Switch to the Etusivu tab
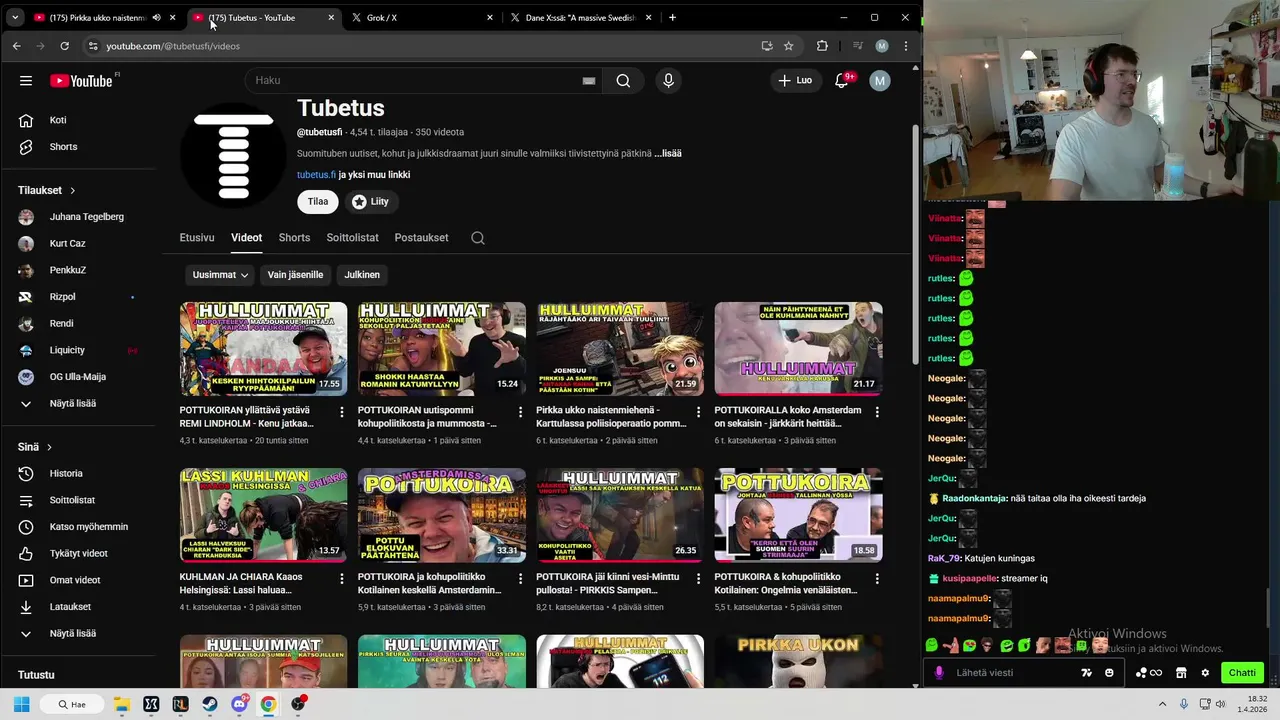 click(x=197, y=238)
